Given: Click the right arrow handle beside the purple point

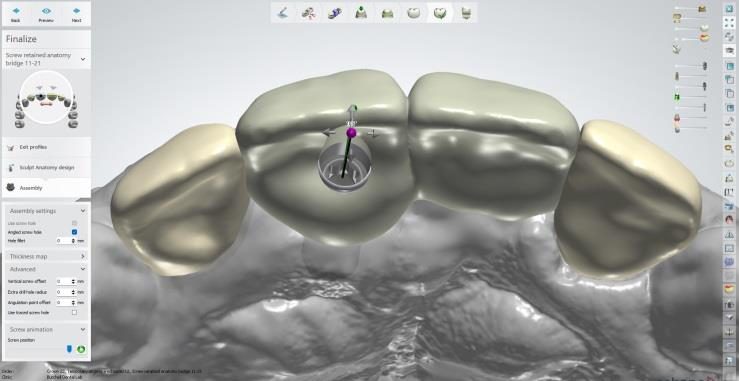Looking at the screenshot, I should 373,133.
